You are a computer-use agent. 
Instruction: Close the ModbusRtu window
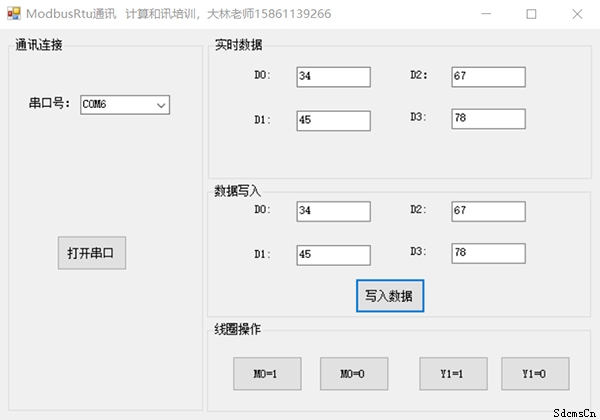577,14
